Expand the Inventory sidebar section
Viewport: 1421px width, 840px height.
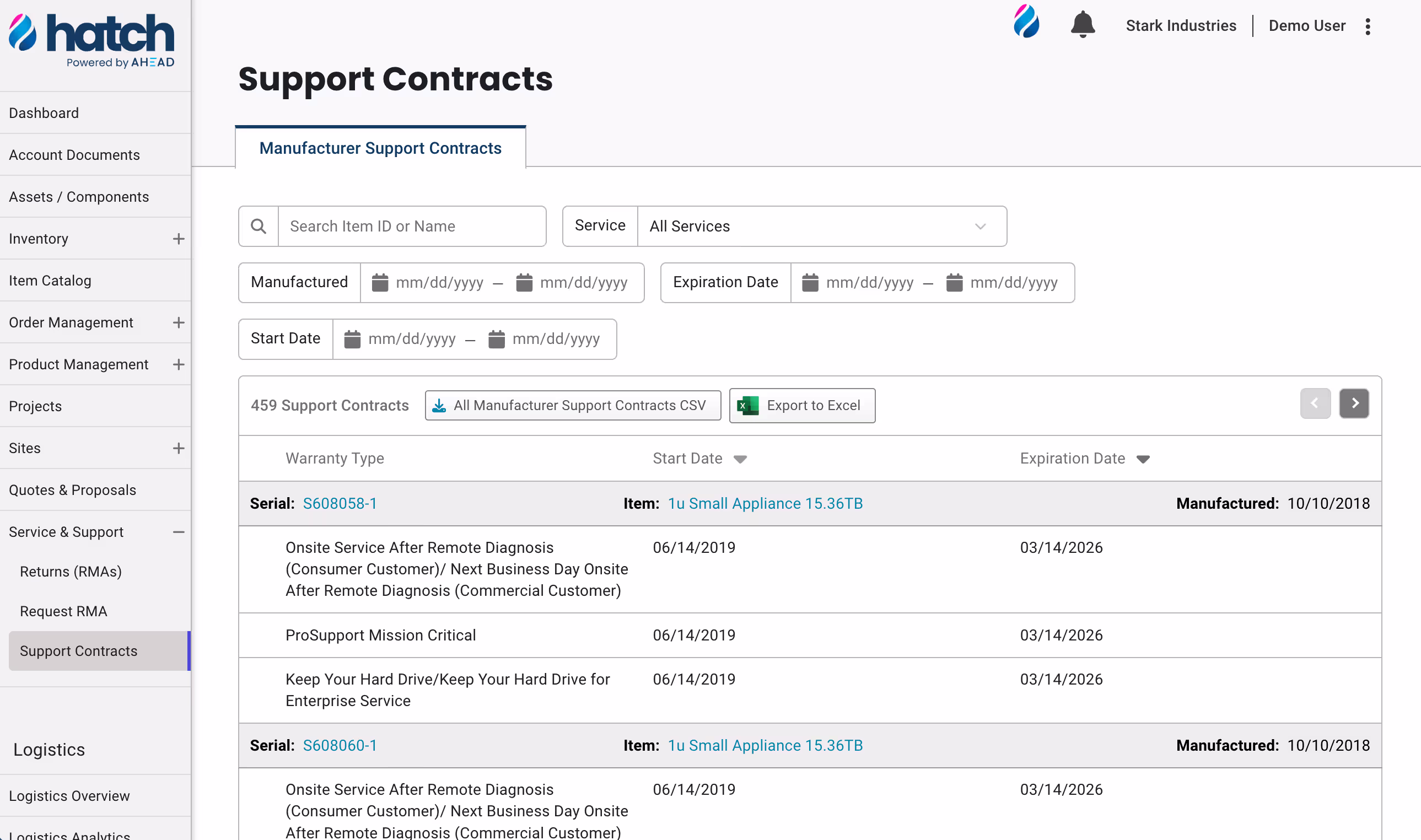178,239
